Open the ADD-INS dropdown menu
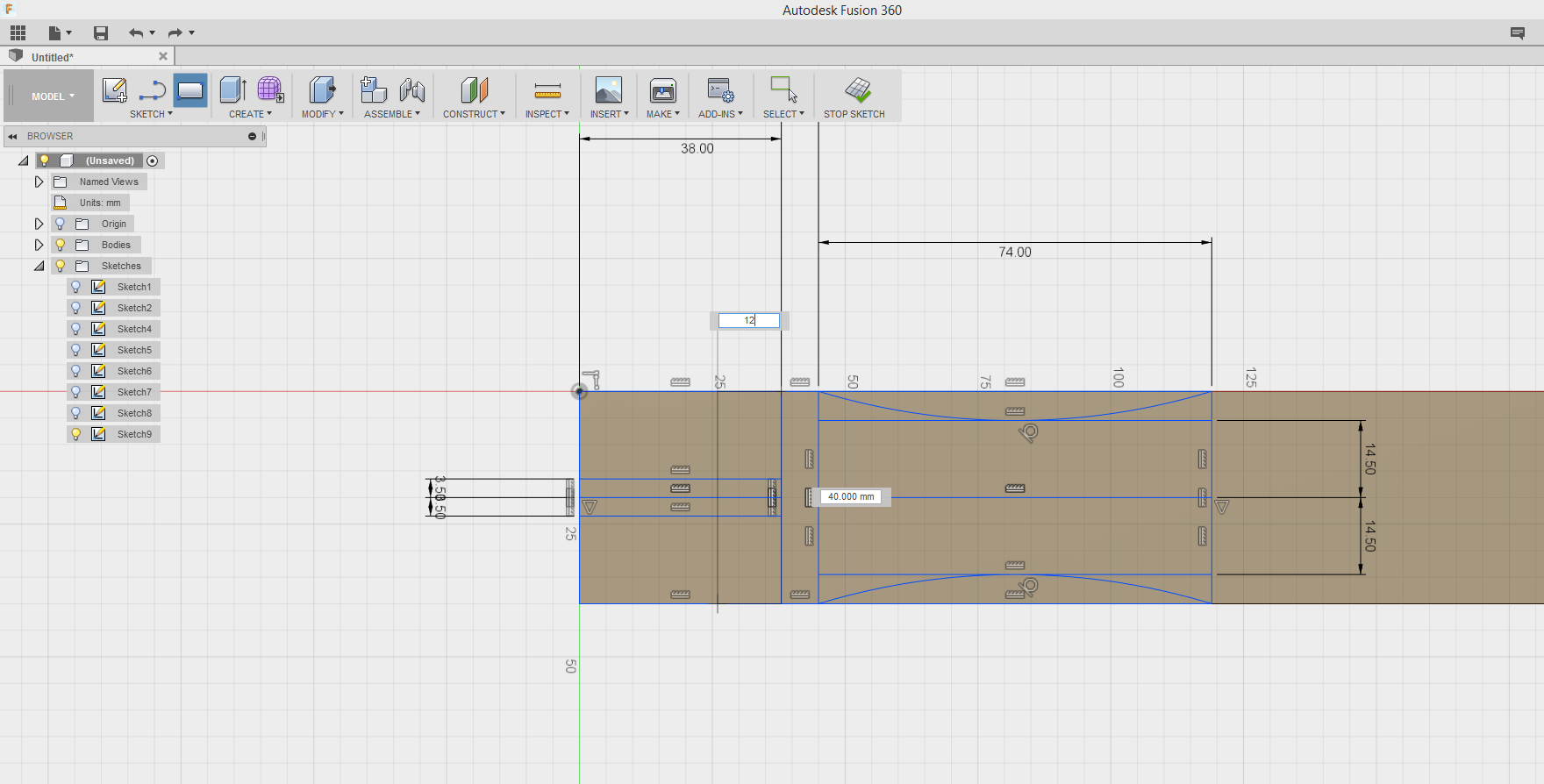Viewport: 1544px width, 784px height. click(720, 114)
